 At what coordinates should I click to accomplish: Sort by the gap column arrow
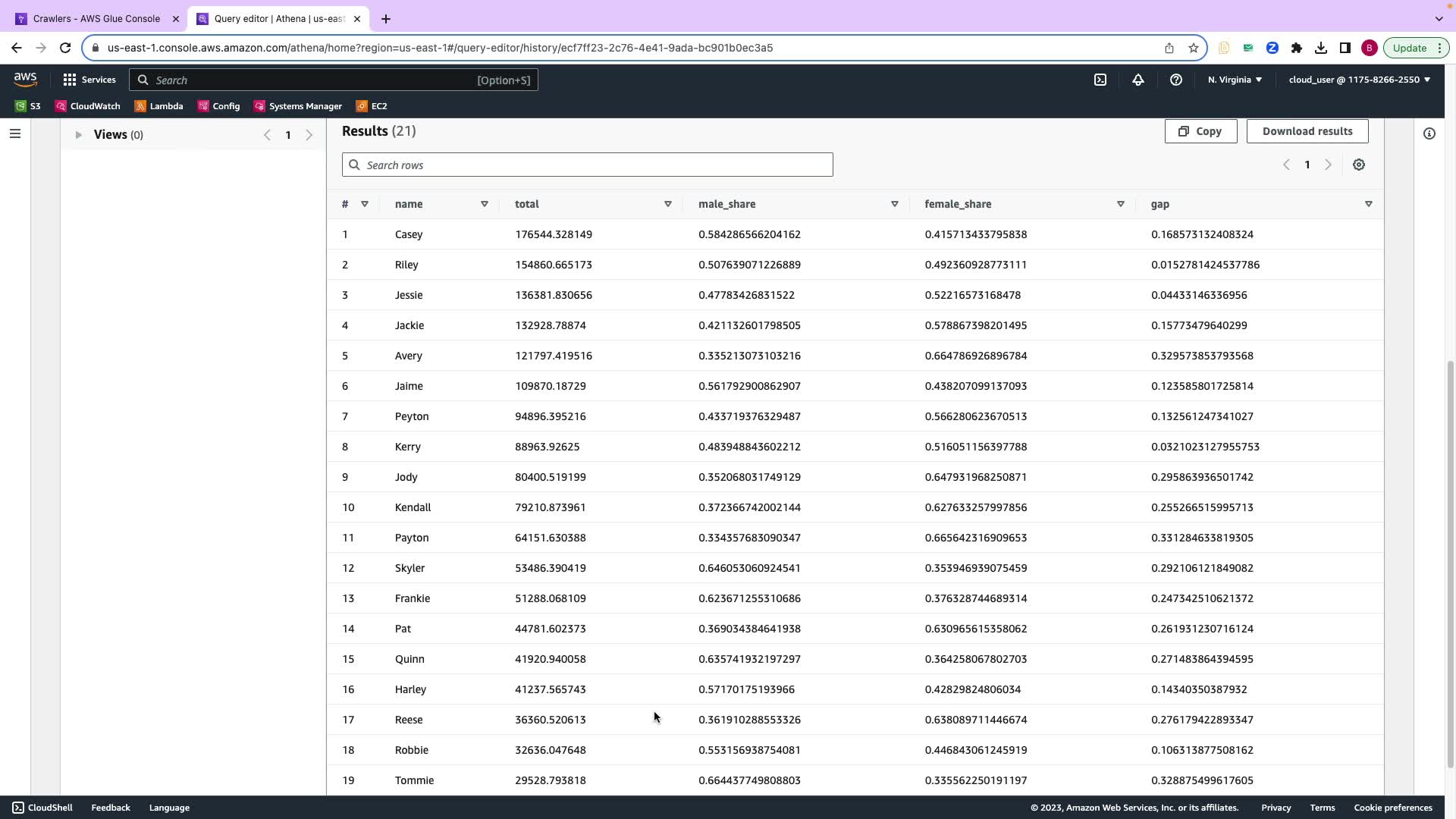(1369, 204)
